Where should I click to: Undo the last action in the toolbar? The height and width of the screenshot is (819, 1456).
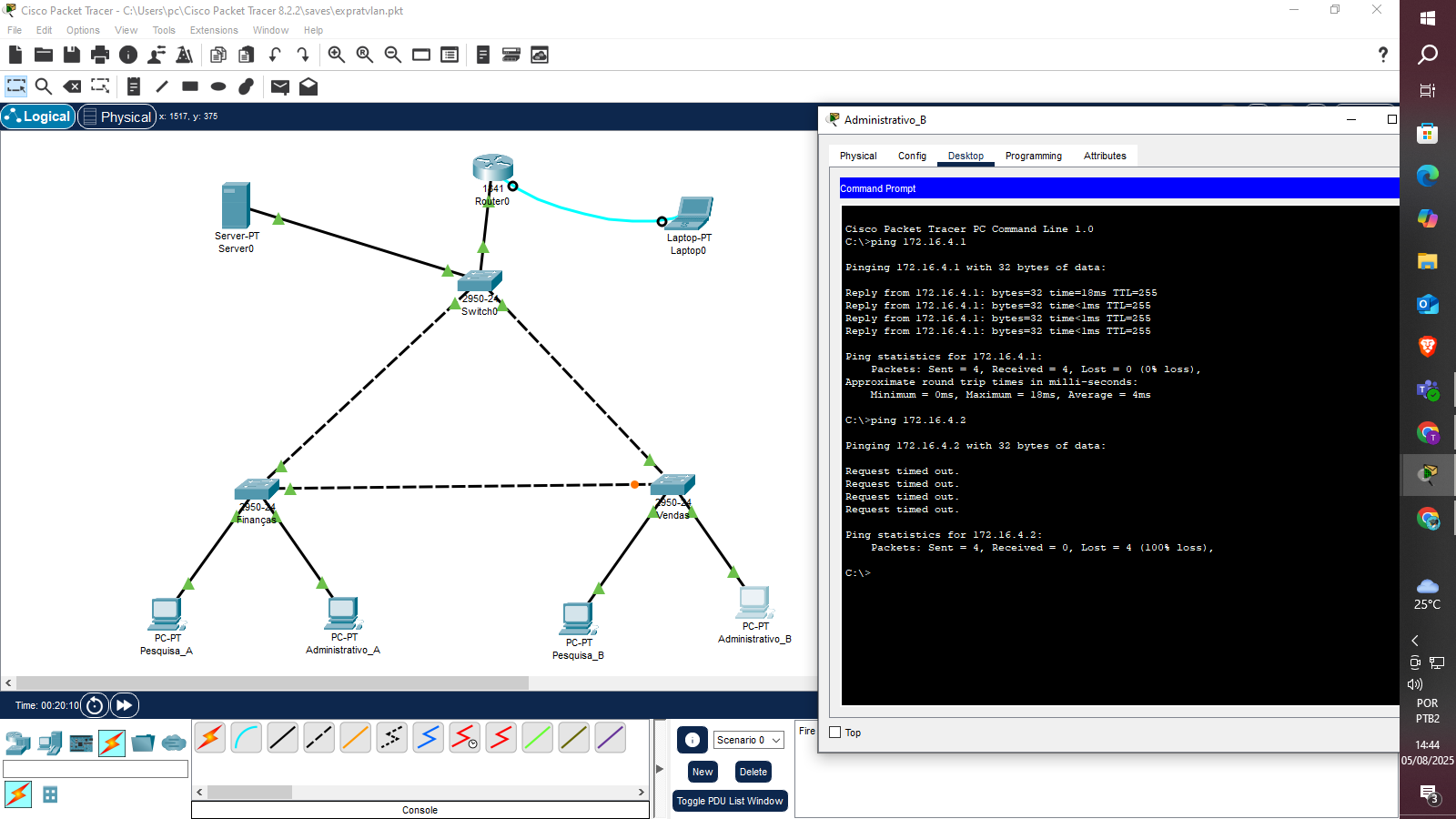275,55
